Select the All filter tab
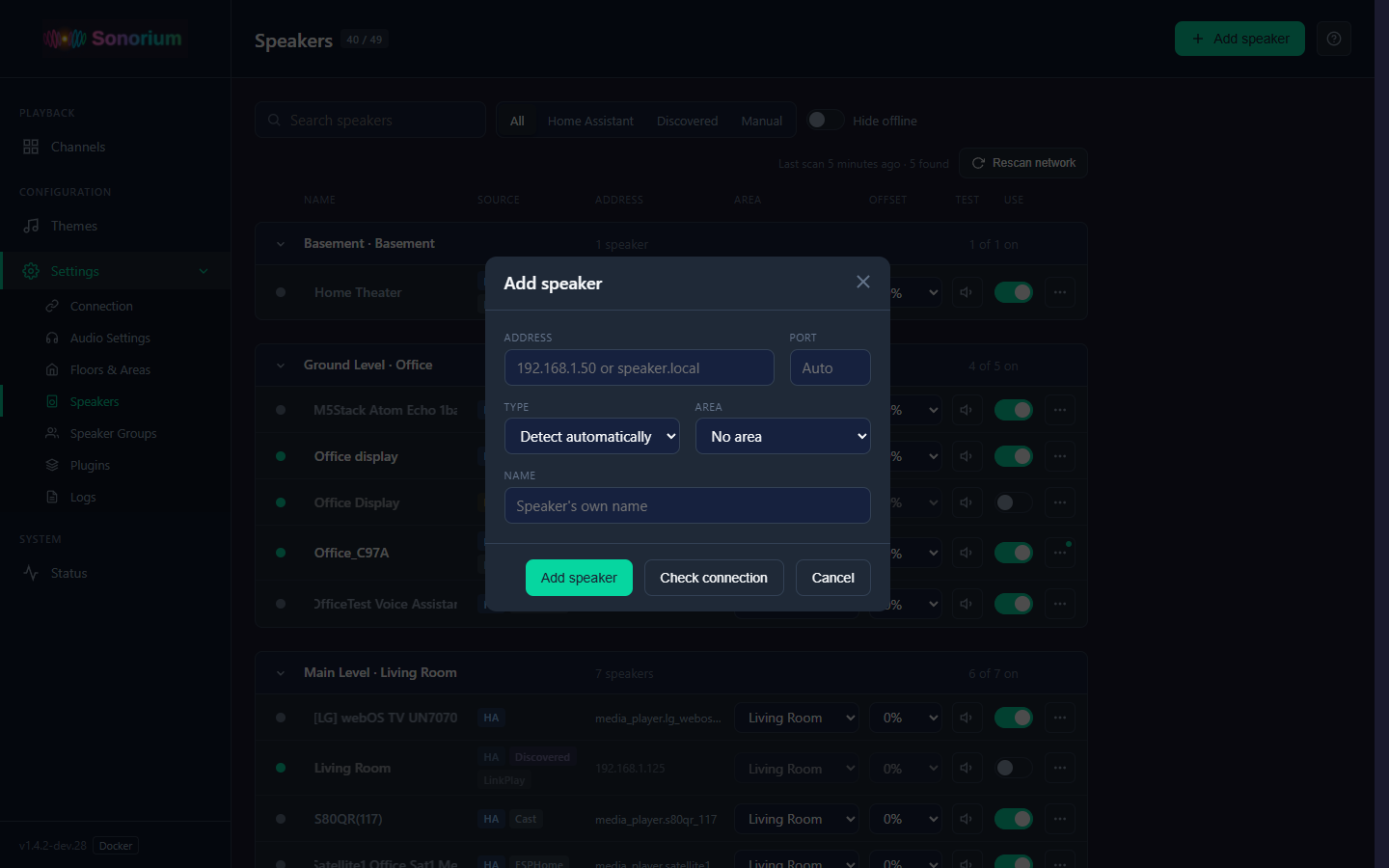1389x868 pixels. [517, 121]
